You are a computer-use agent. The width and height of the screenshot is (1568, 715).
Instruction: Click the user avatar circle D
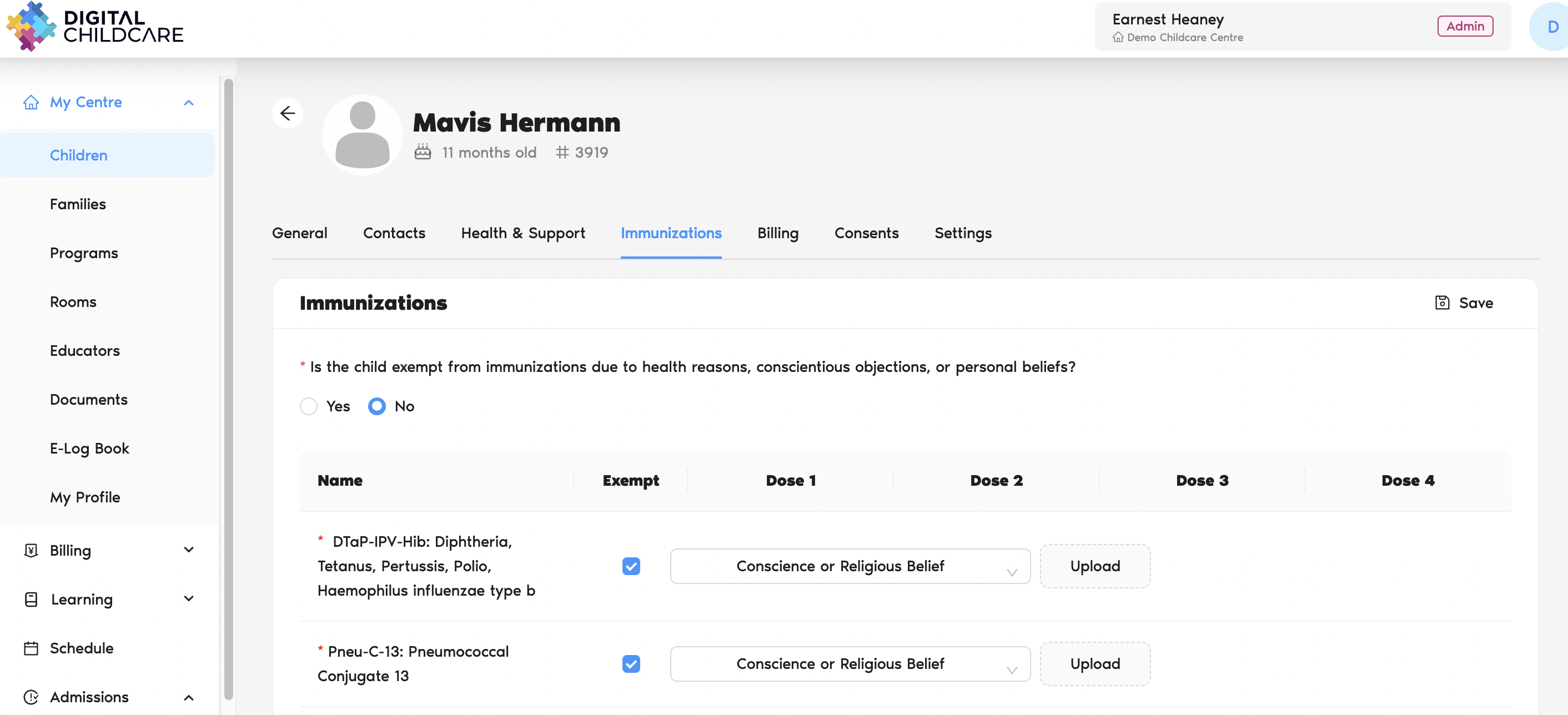[x=1551, y=27]
